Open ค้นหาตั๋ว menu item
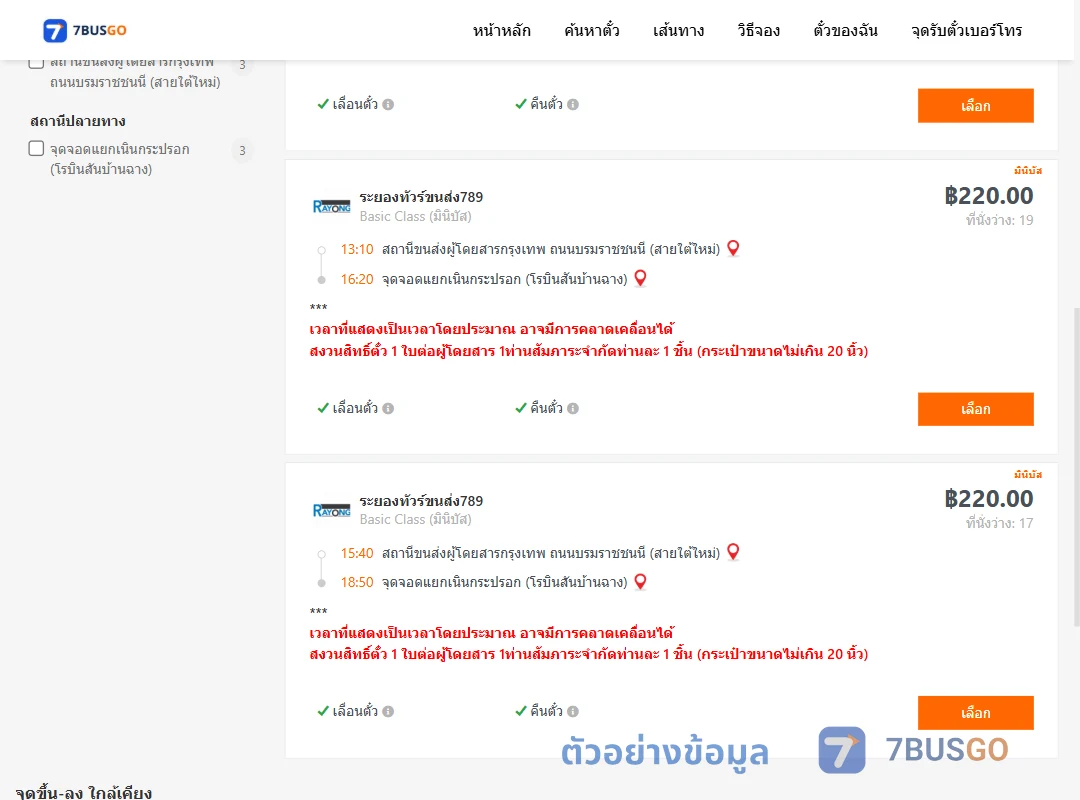This screenshot has width=1080, height=800. tap(592, 30)
